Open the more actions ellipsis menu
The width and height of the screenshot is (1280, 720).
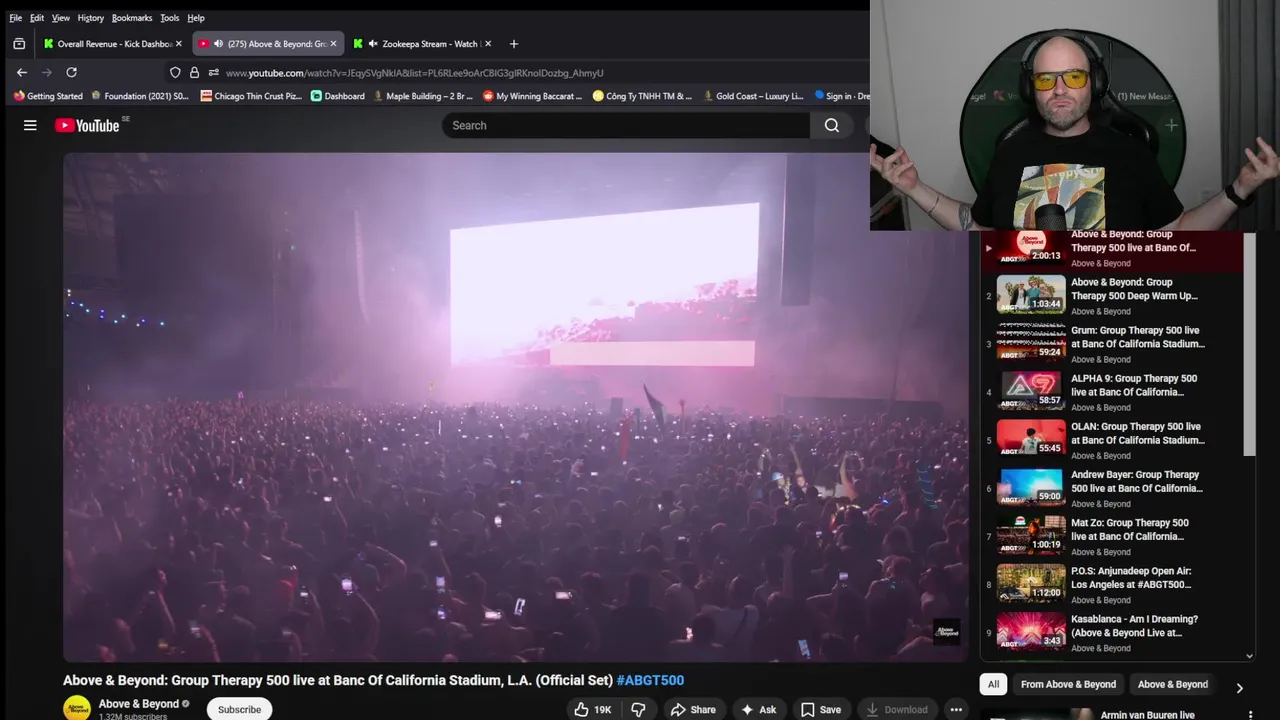pos(956,709)
